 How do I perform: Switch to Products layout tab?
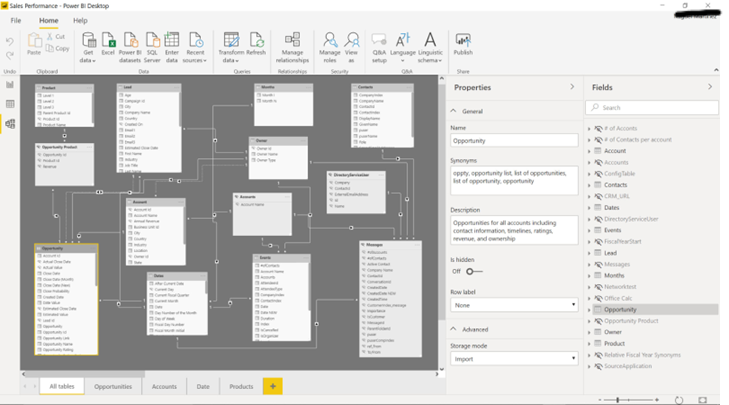pos(241,386)
